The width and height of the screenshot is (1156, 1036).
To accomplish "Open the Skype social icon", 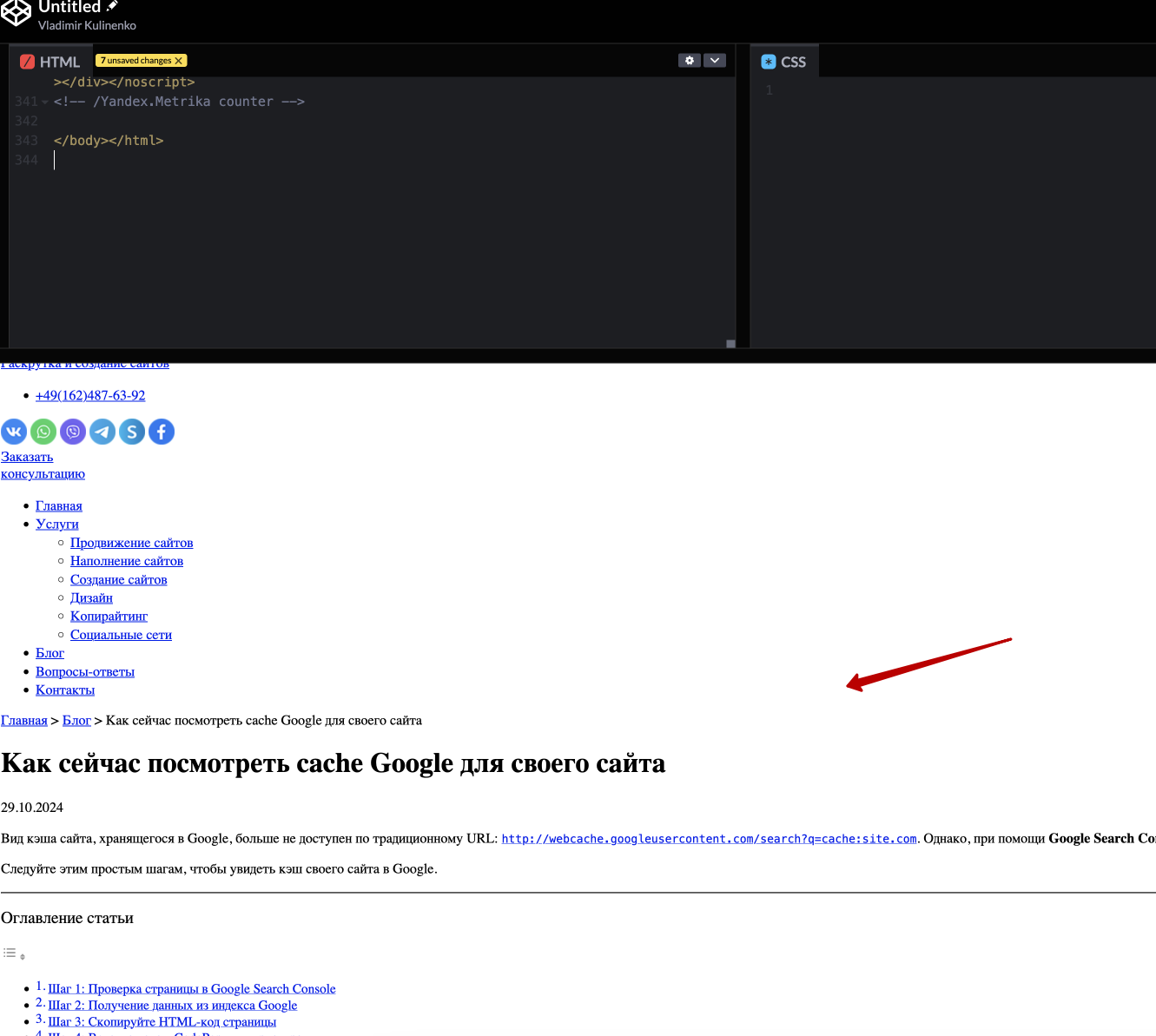I will [132, 432].
